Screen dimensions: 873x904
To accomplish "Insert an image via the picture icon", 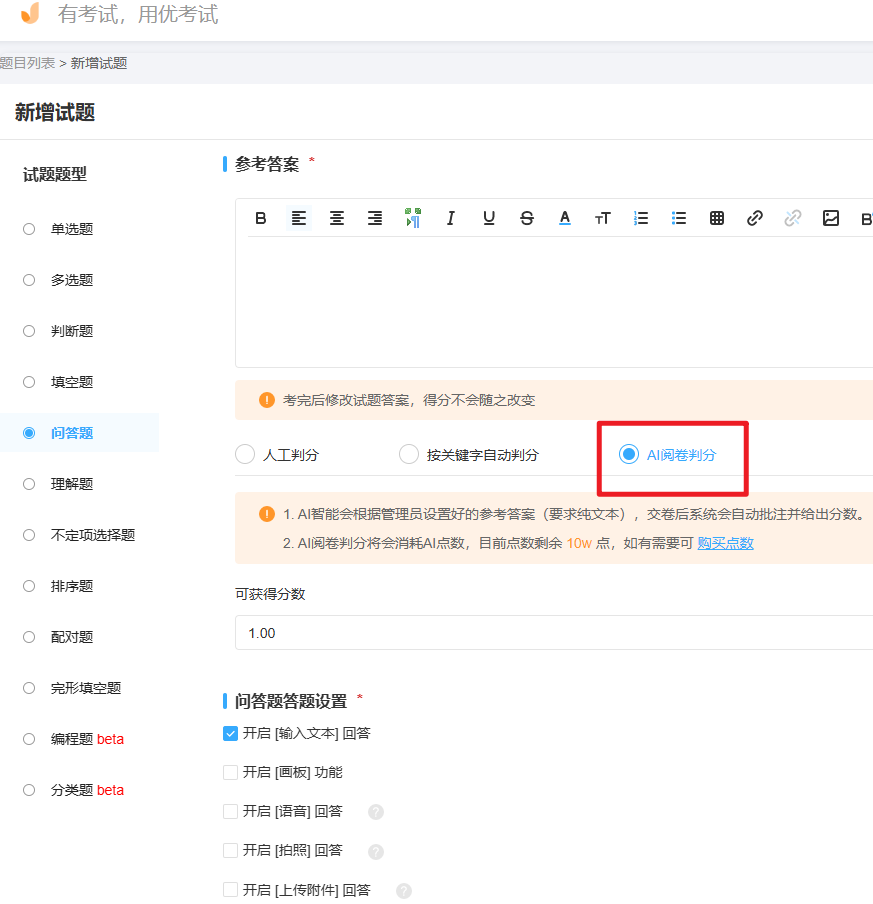I will 830,218.
